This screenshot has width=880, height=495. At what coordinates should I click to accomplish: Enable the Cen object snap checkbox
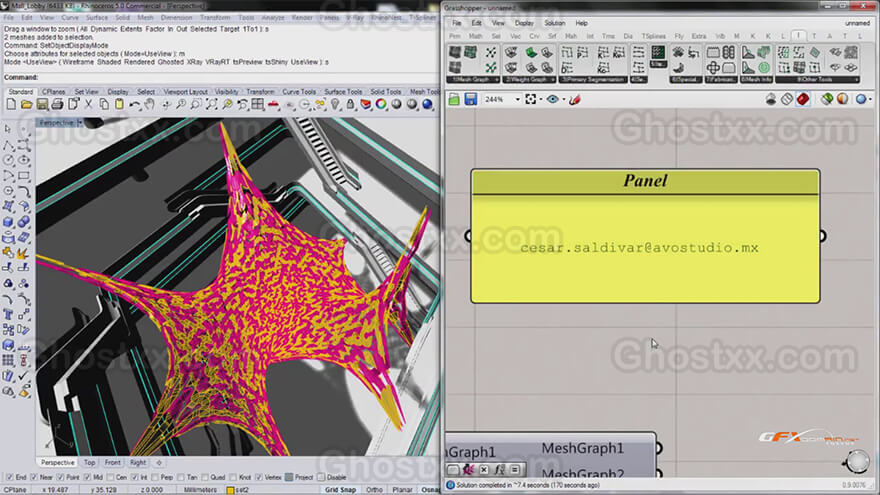(x=110, y=478)
